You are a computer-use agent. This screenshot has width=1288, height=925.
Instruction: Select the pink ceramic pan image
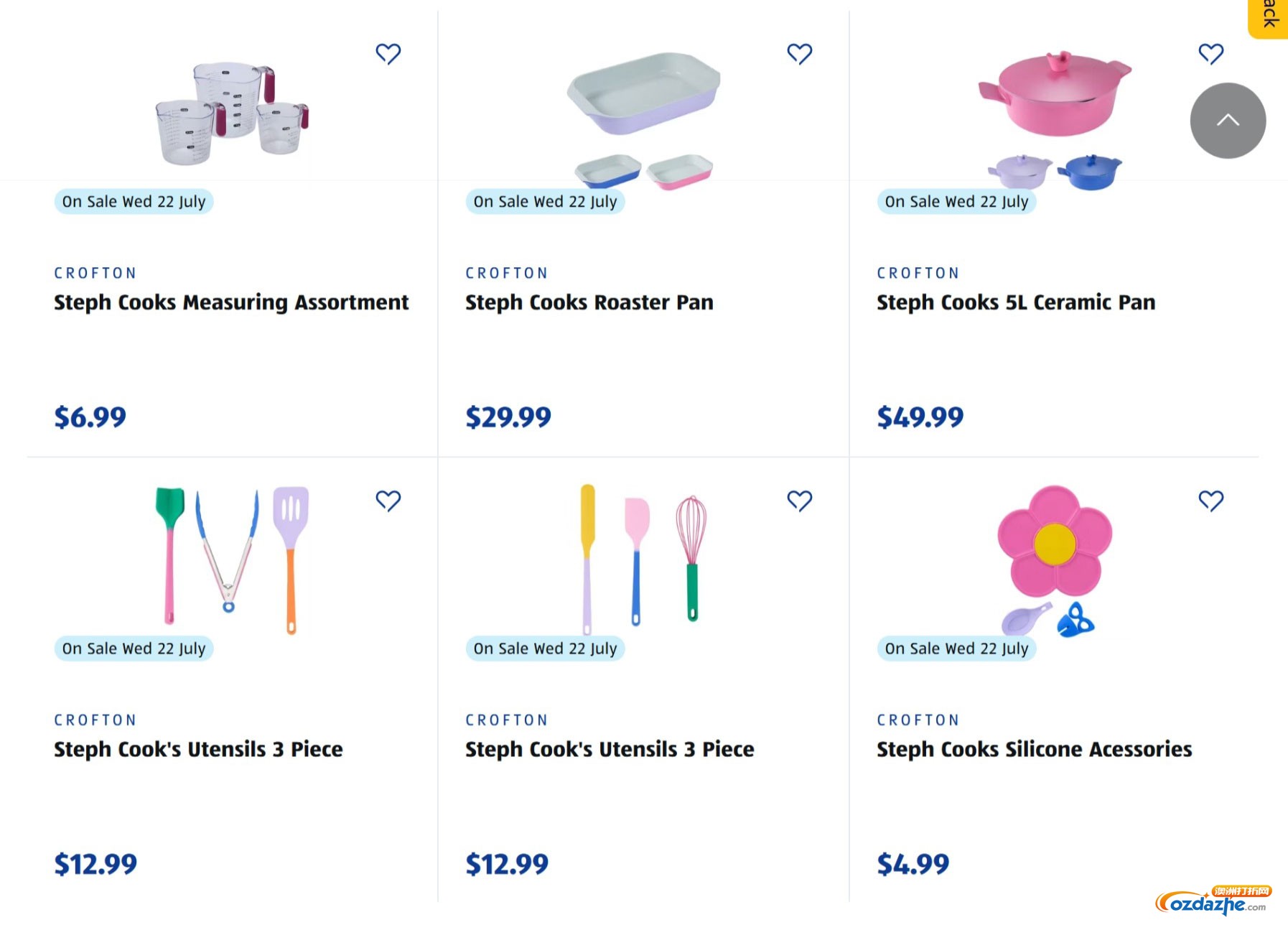pyautogui.click(x=1054, y=120)
